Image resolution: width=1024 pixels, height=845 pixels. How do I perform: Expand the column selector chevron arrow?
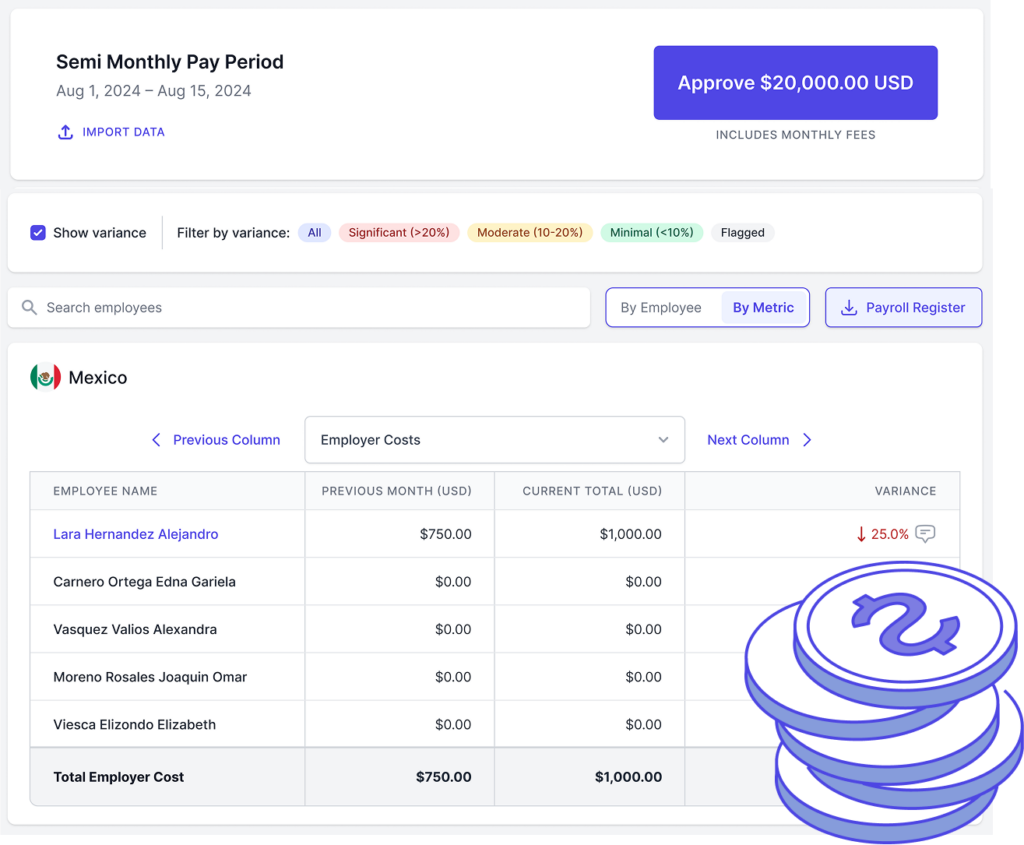(663, 440)
